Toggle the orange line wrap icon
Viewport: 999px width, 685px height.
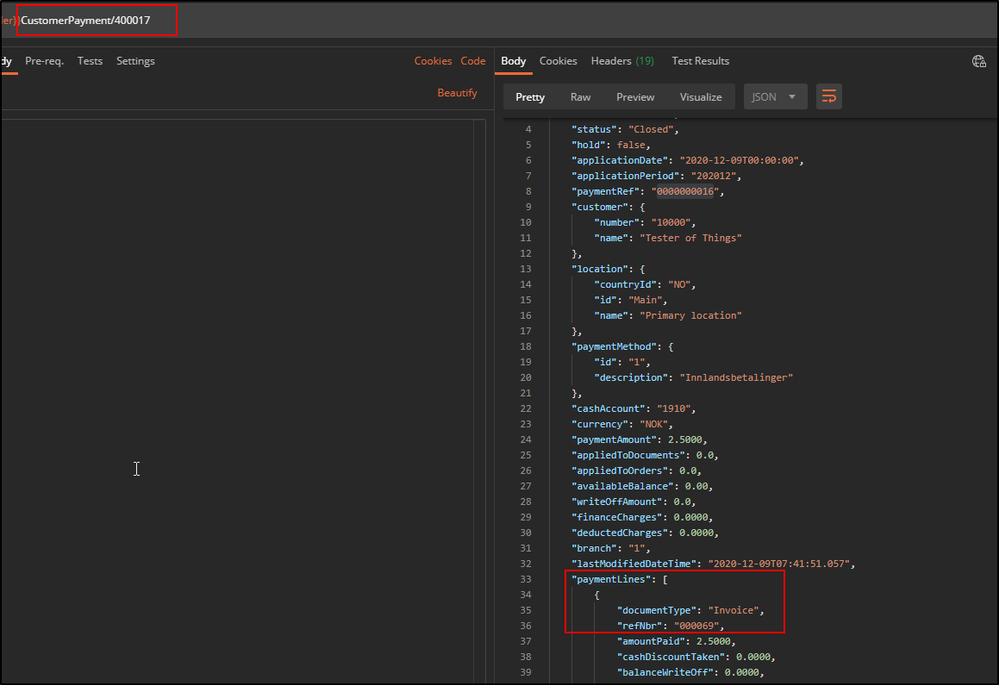(x=828, y=97)
